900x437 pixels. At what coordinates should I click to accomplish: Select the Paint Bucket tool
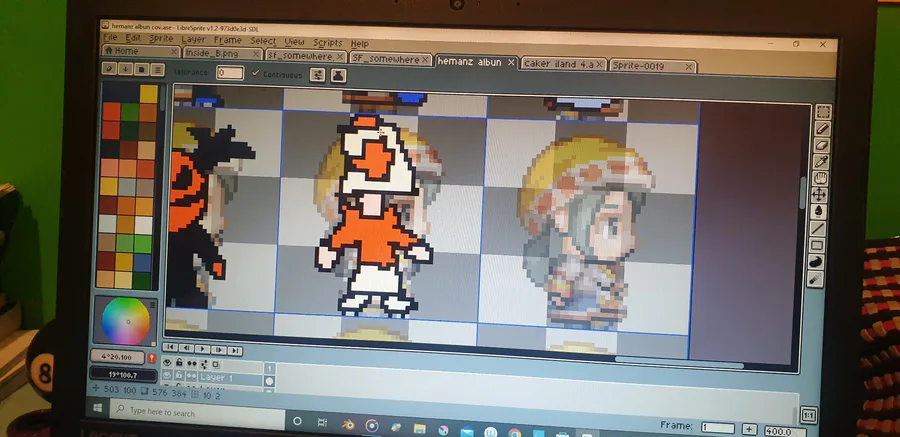(818, 212)
